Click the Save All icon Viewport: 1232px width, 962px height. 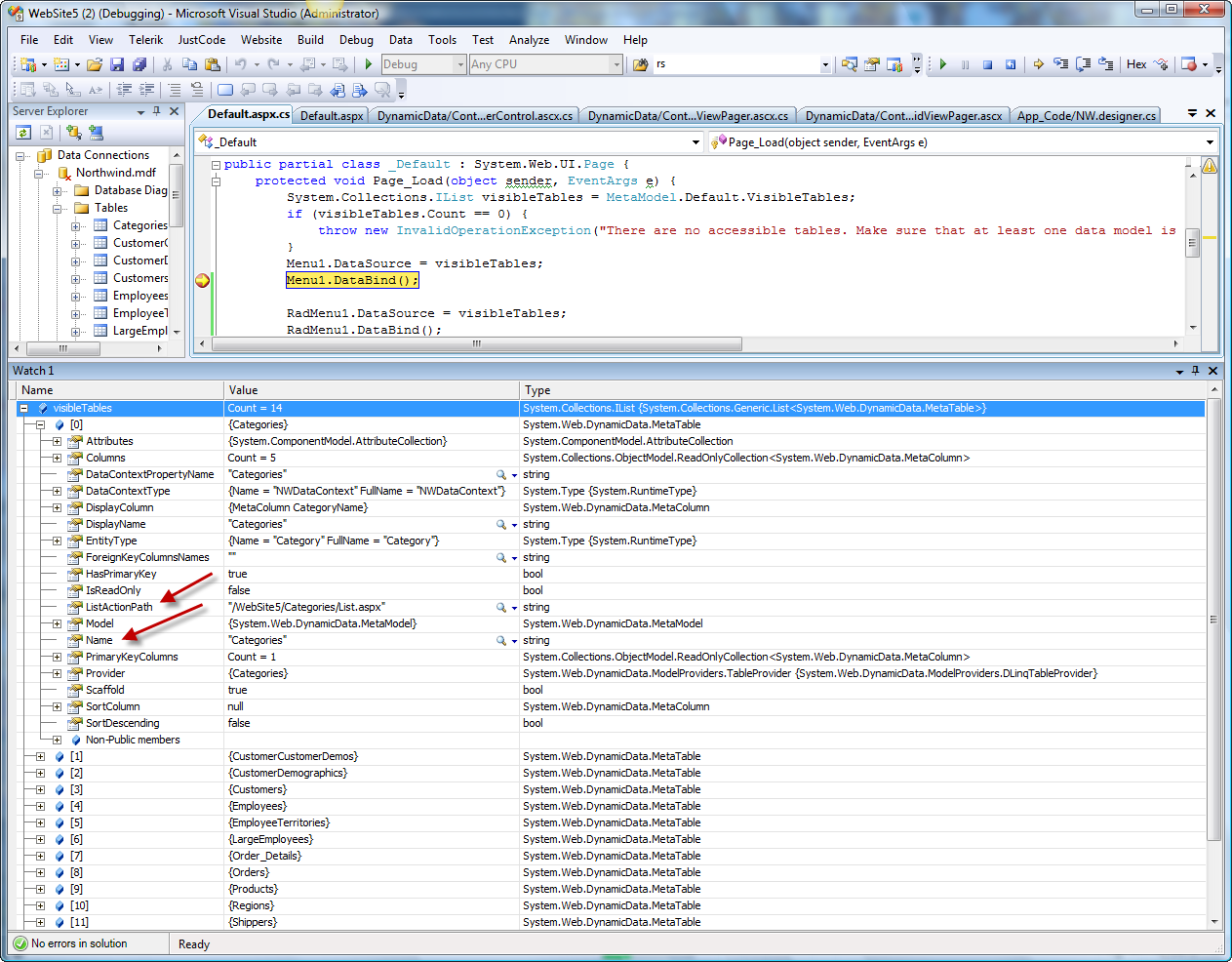(139, 64)
